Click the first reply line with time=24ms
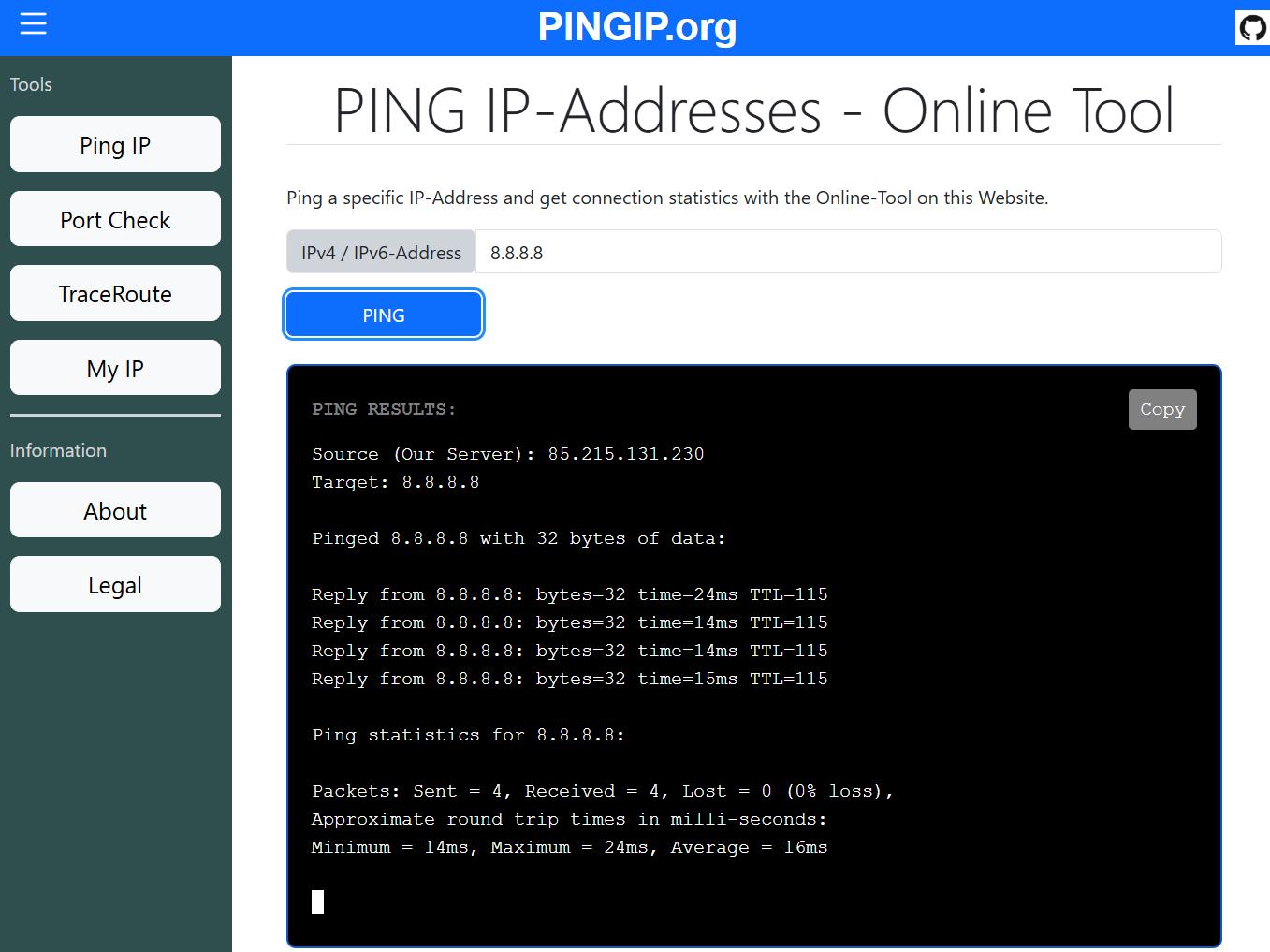The height and width of the screenshot is (952, 1270). click(x=569, y=594)
